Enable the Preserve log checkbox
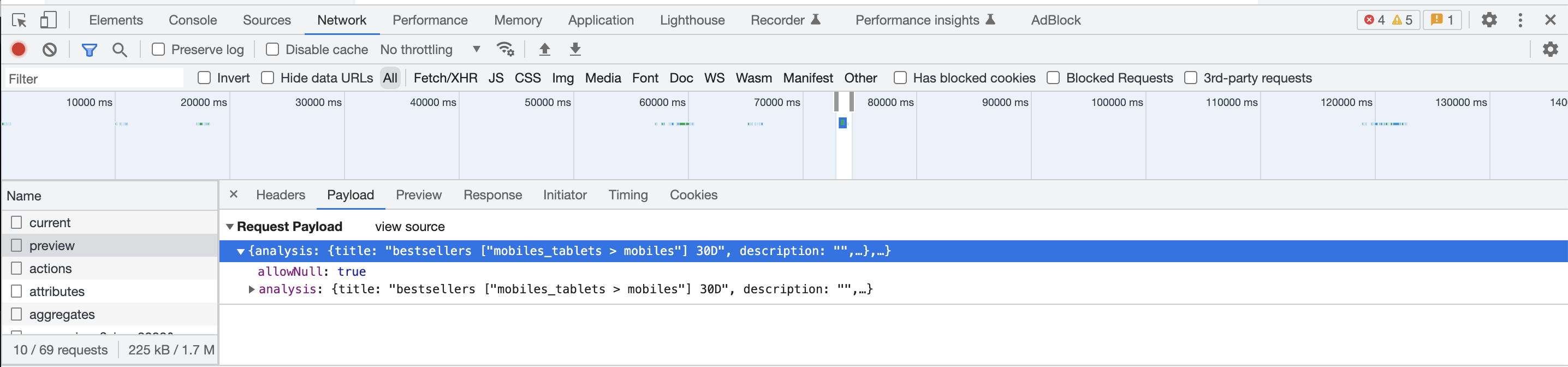The height and width of the screenshot is (367, 1568). [158, 49]
